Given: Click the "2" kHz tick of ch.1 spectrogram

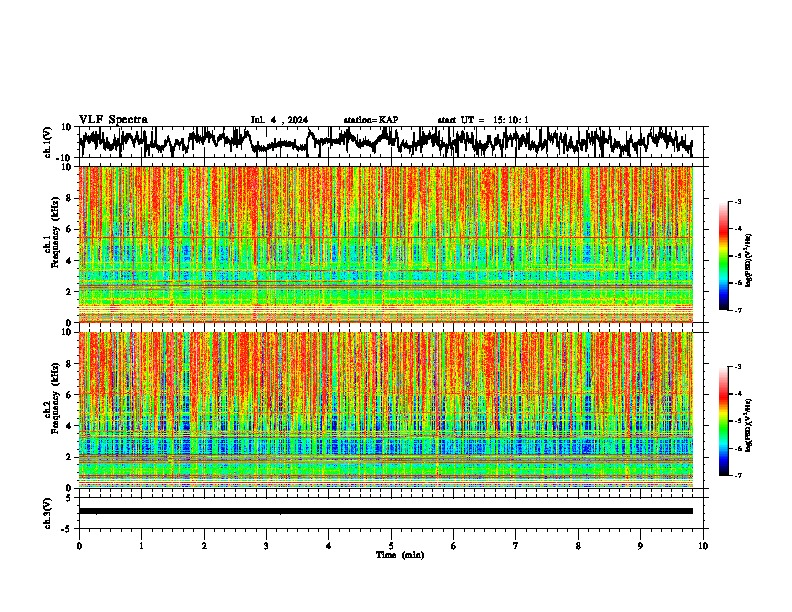Looking at the screenshot, I should coord(69,291).
